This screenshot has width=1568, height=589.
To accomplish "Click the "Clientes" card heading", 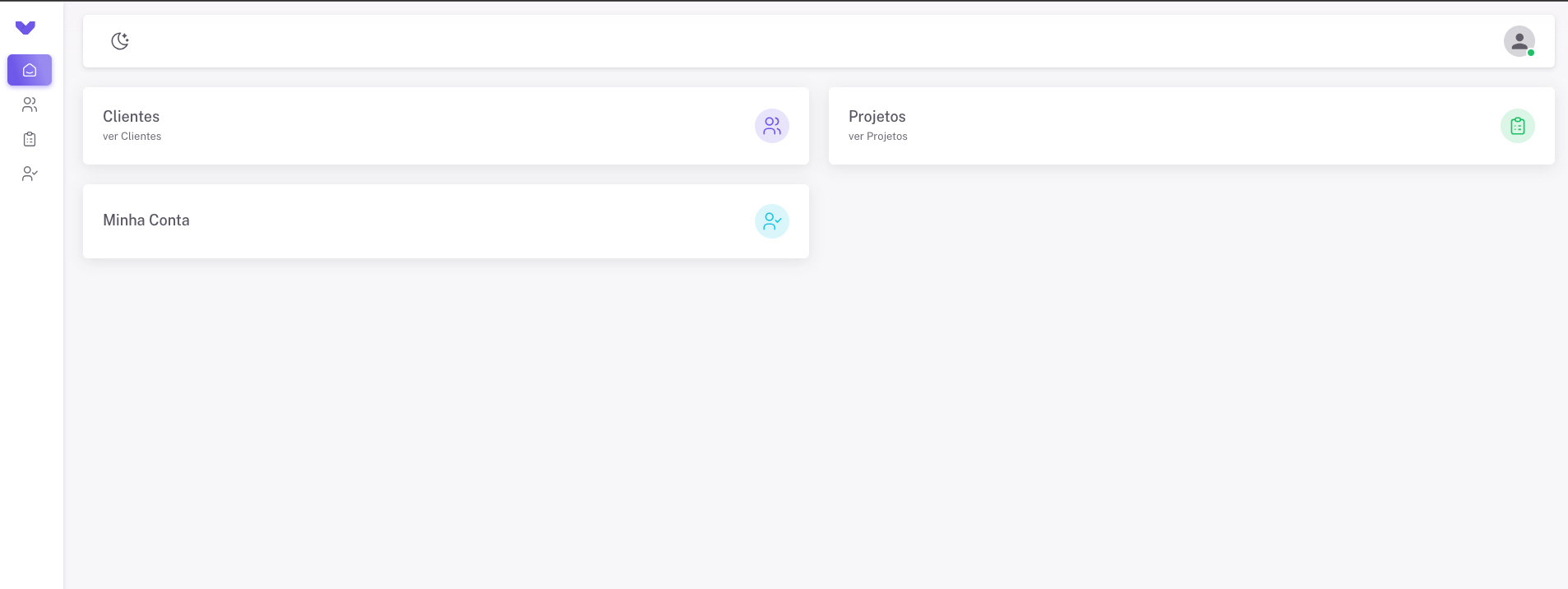I will pyautogui.click(x=132, y=117).
